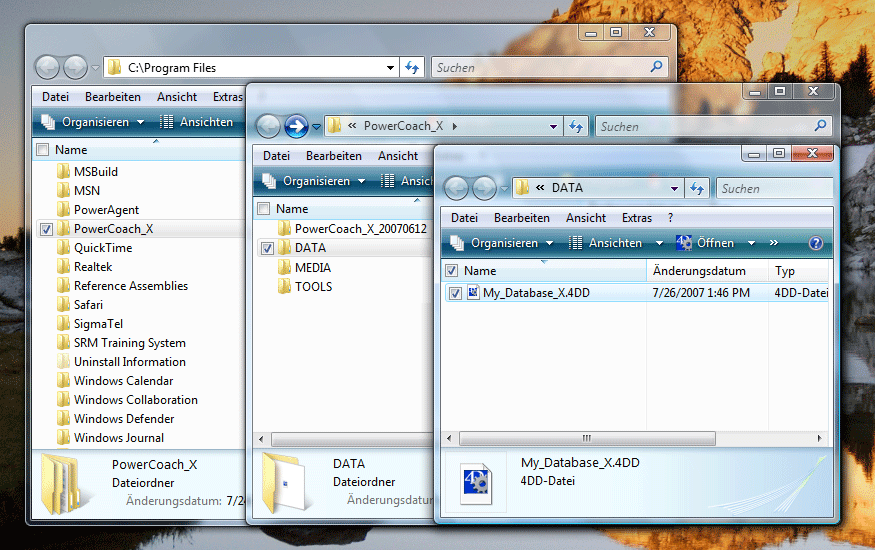Click the SigmaTel folder icon
The image size is (875, 550).
pos(64,323)
